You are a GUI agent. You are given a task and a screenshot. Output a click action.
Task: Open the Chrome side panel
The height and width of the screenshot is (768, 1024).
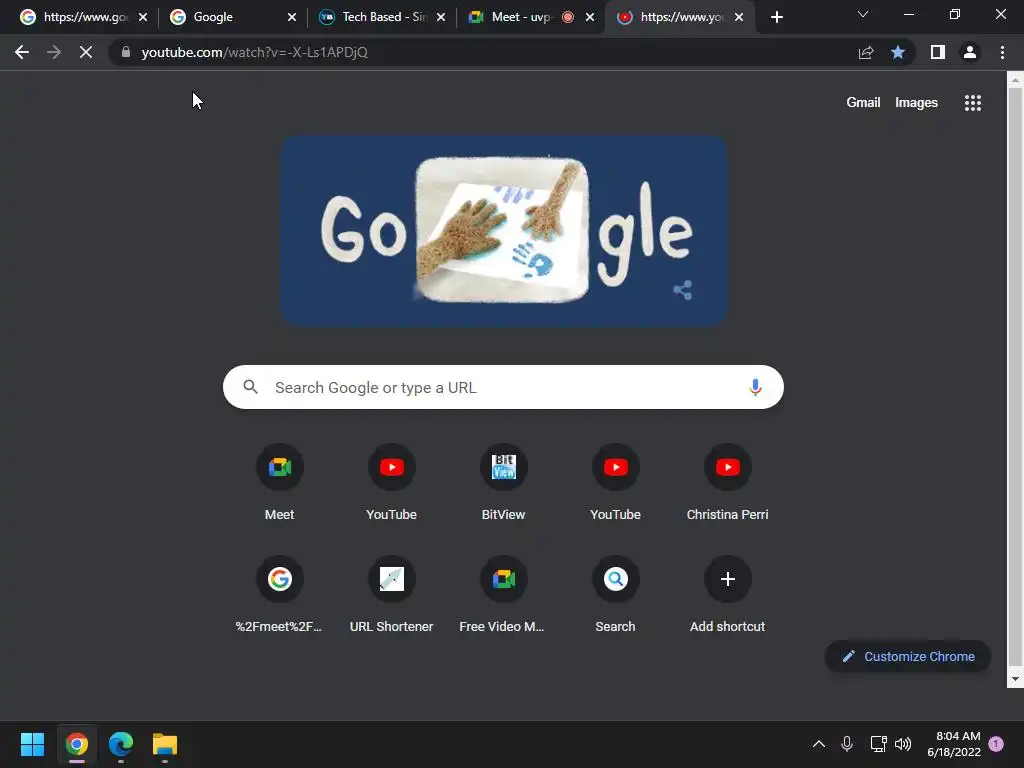tap(938, 52)
